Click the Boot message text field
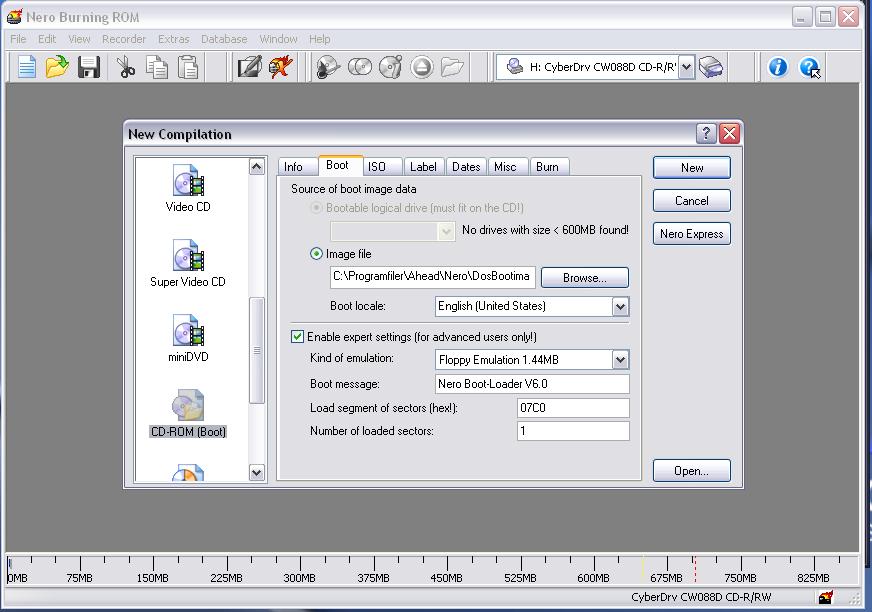The width and height of the screenshot is (872, 612). pyautogui.click(x=532, y=384)
